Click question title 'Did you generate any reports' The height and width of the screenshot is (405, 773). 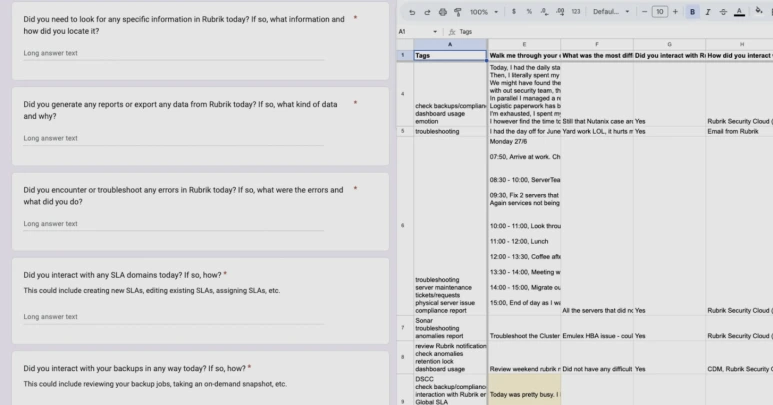(180, 110)
